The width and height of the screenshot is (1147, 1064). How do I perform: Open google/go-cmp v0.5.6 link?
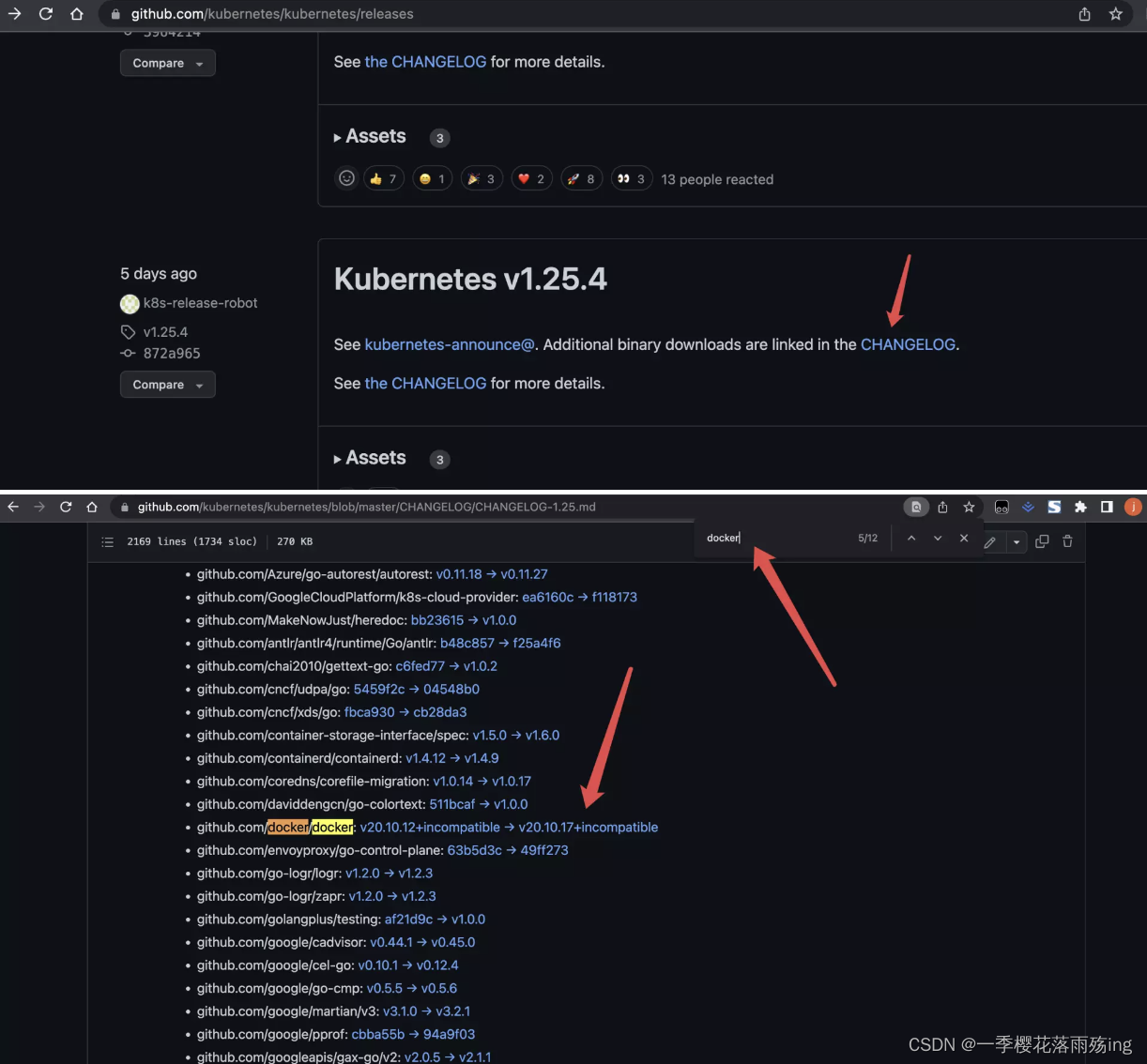pyautogui.click(x=439, y=988)
